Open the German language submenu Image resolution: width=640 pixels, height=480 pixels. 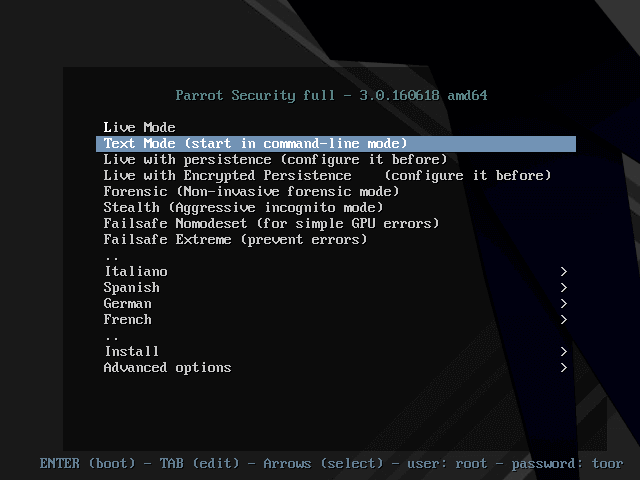tap(127, 303)
